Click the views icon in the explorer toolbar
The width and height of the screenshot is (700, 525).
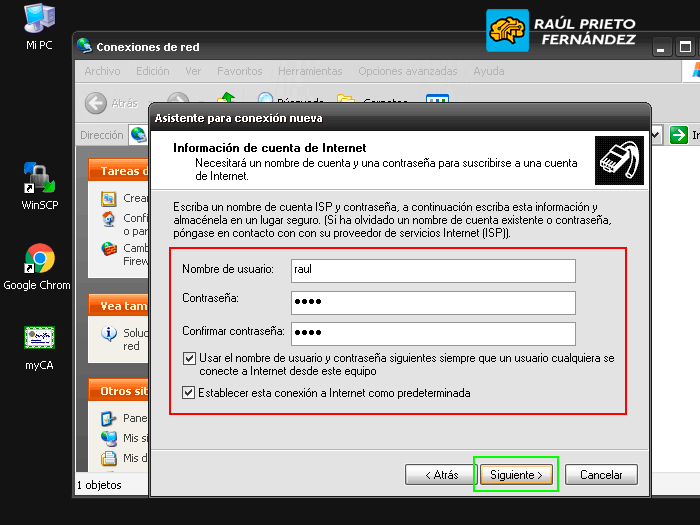(x=437, y=100)
